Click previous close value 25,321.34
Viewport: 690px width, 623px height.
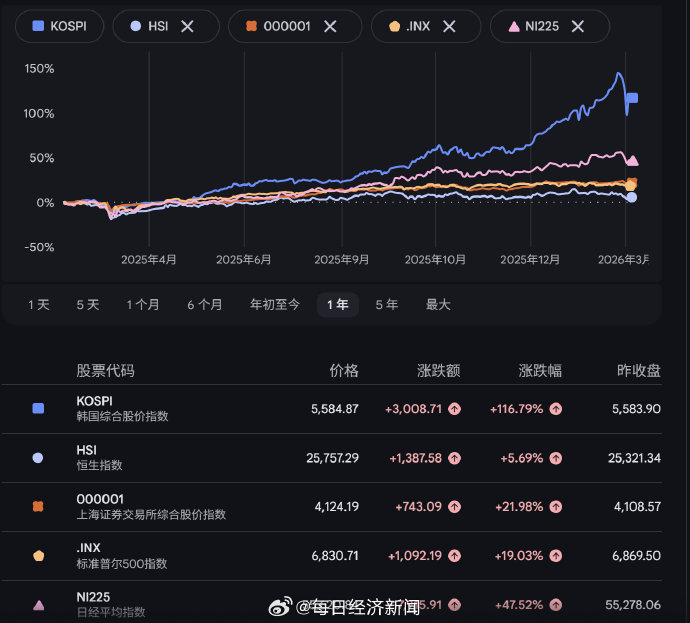pyautogui.click(x=635, y=458)
